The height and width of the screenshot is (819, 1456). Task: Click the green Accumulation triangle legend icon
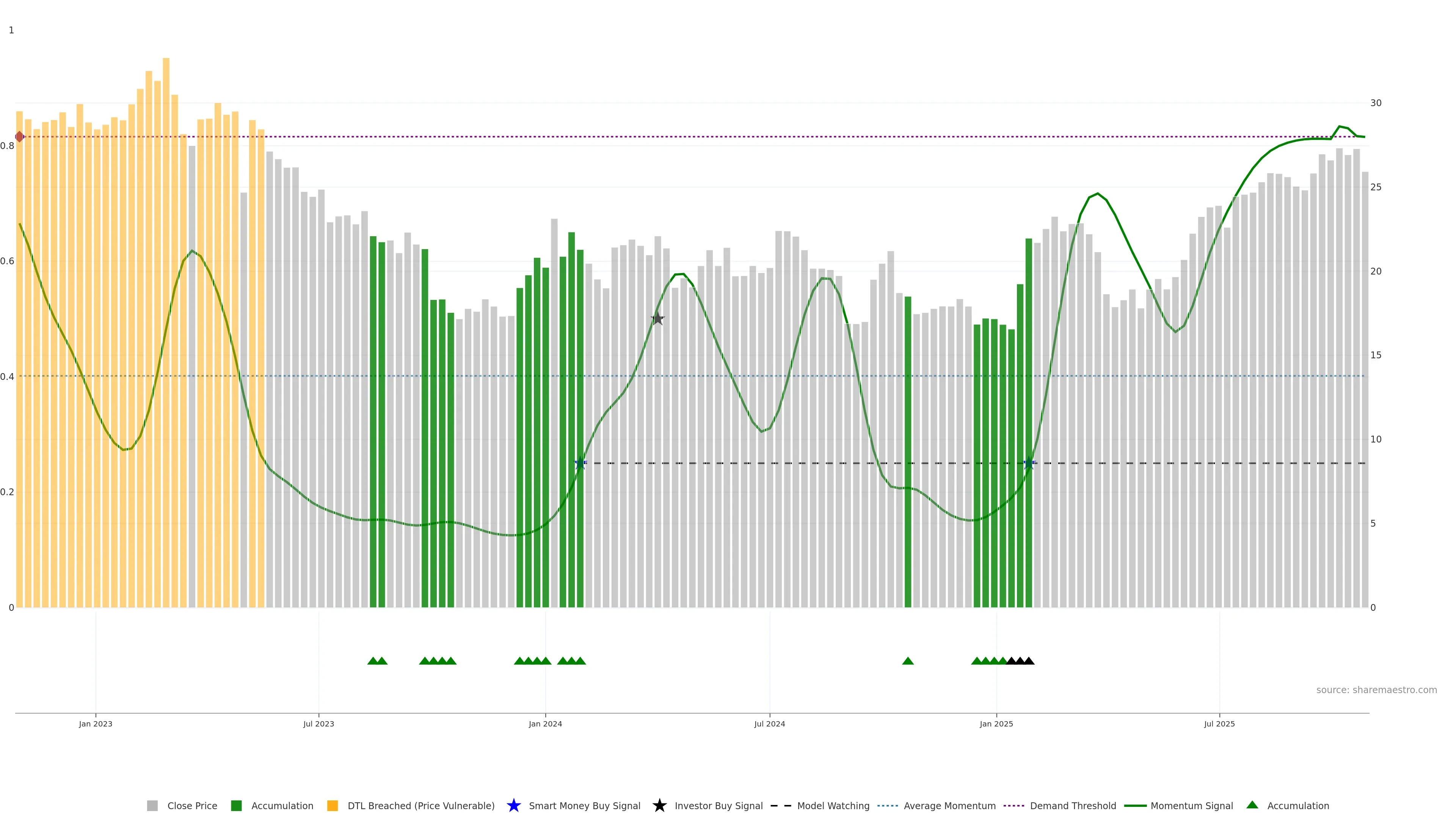click(1252, 805)
